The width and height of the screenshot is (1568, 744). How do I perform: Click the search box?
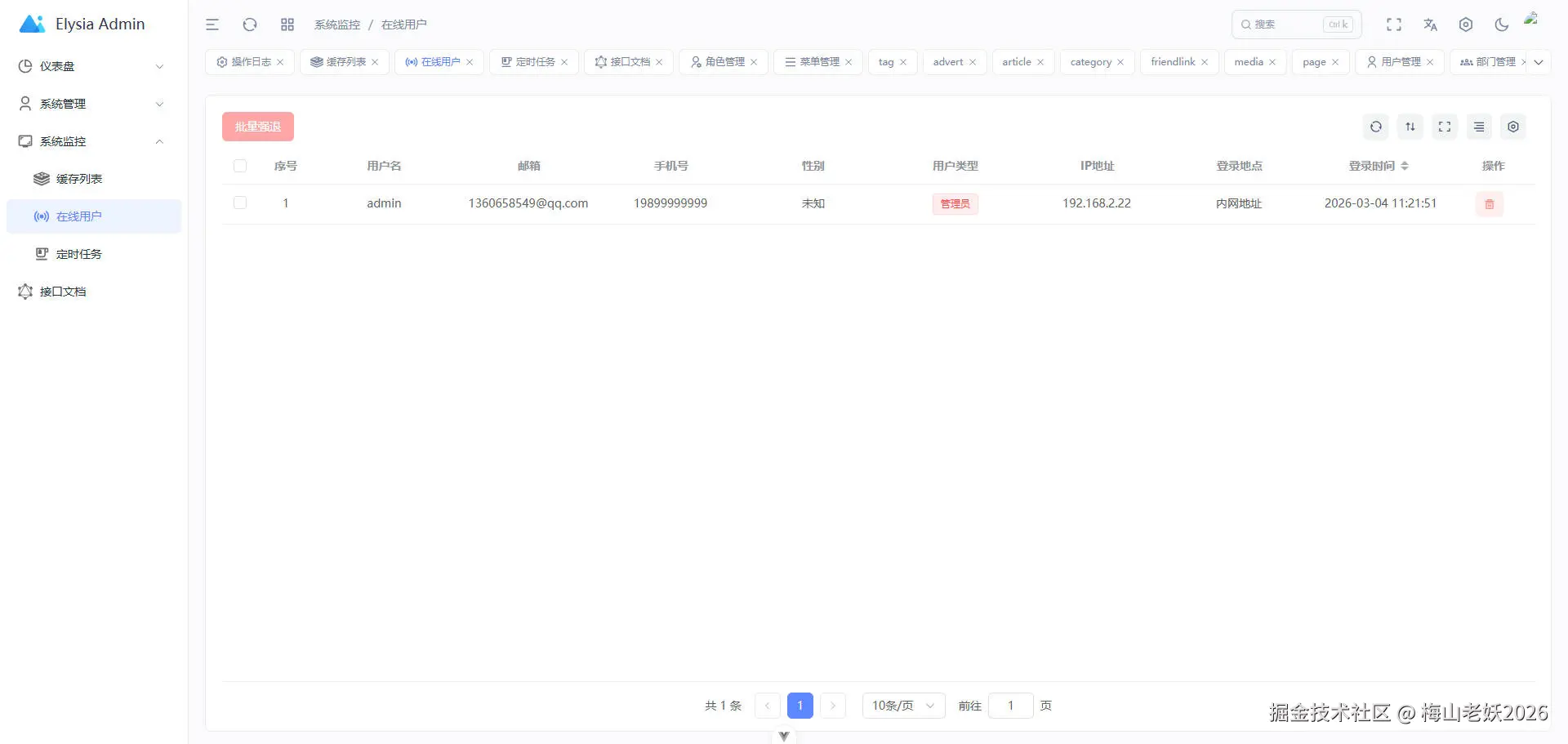pyautogui.click(x=1296, y=25)
